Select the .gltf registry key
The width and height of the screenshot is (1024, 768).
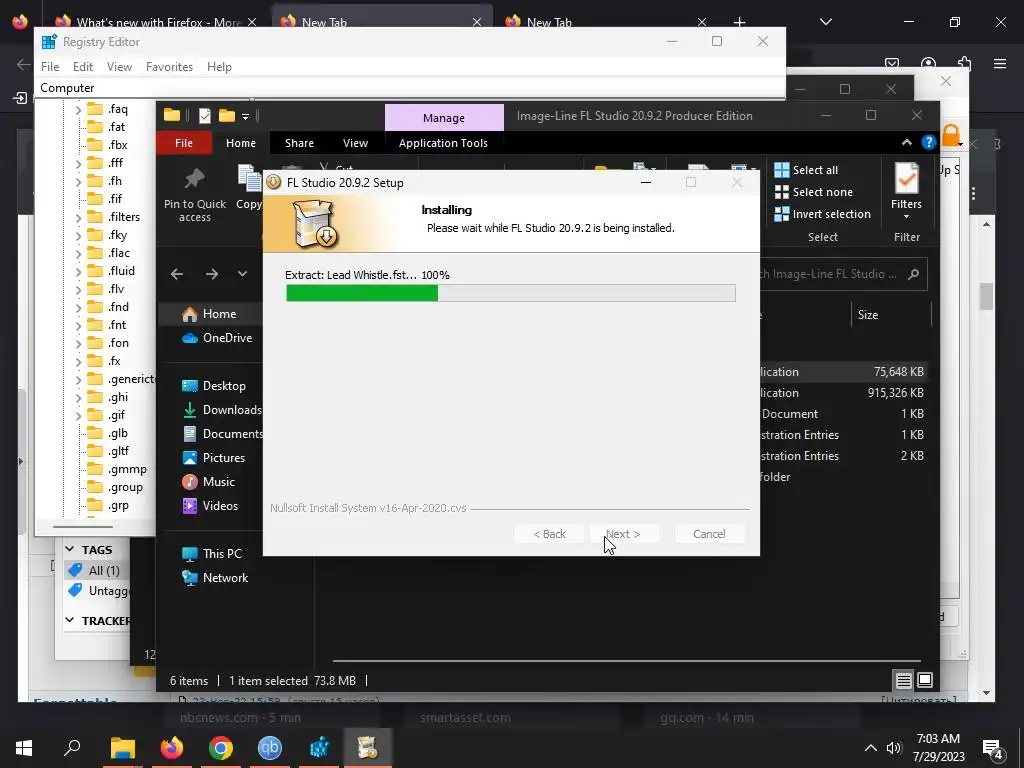pyautogui.click(x=118, y=451)
